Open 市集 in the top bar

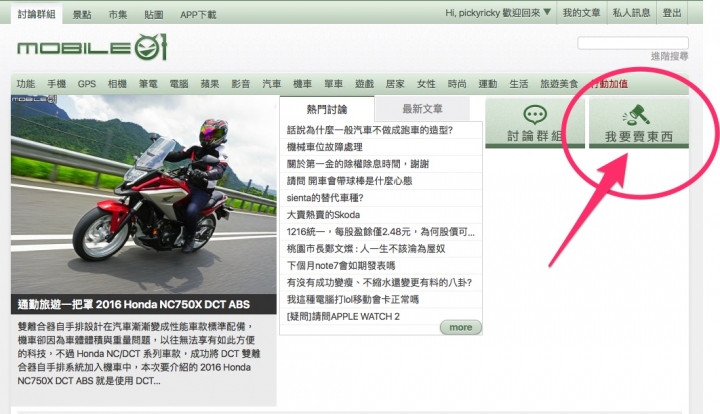click(x=118, y=15)
